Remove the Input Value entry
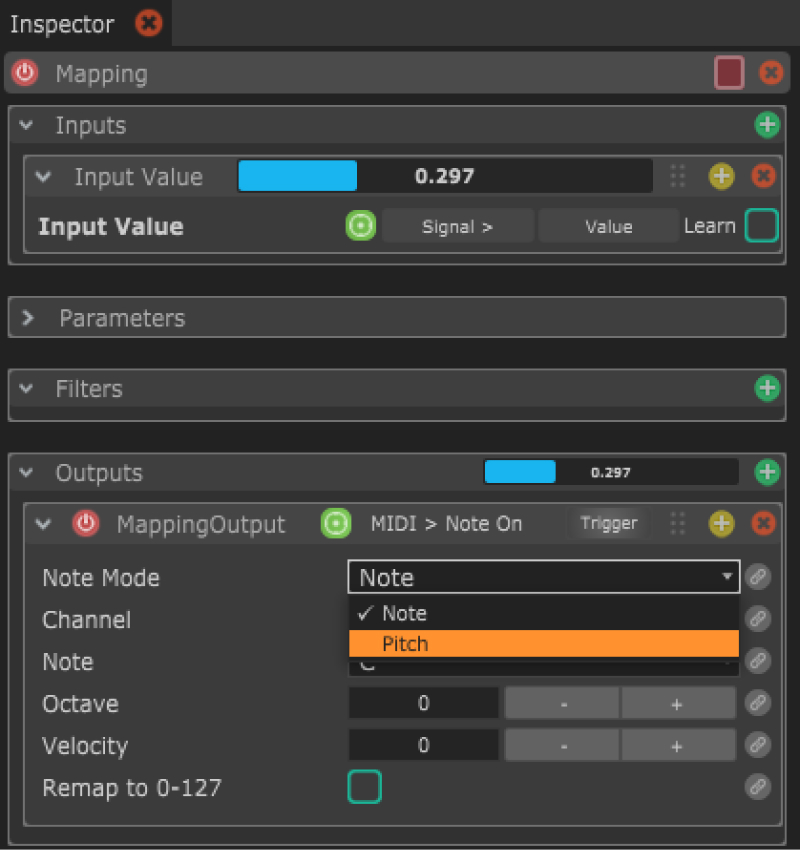800x850 pixels. (x=763, y=177)
